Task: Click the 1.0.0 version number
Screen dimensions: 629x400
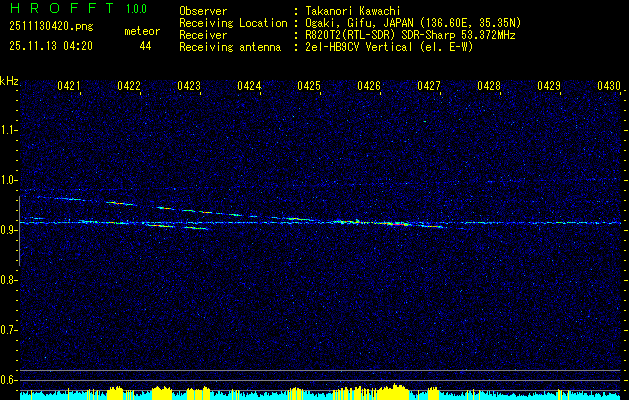Action: (135, 10)
